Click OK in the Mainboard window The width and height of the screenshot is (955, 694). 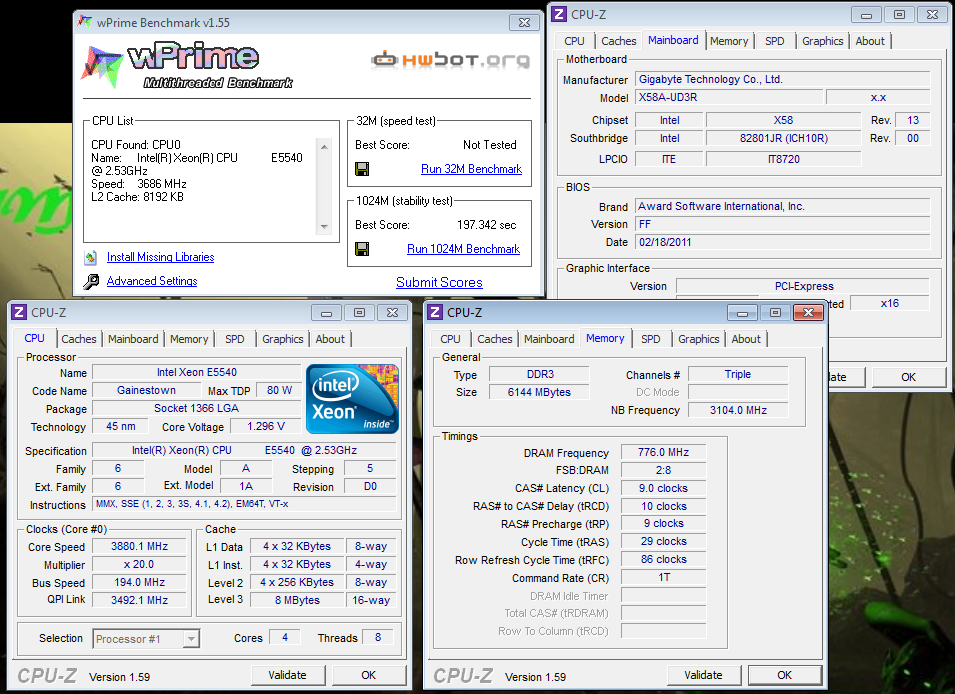[908, 377]
